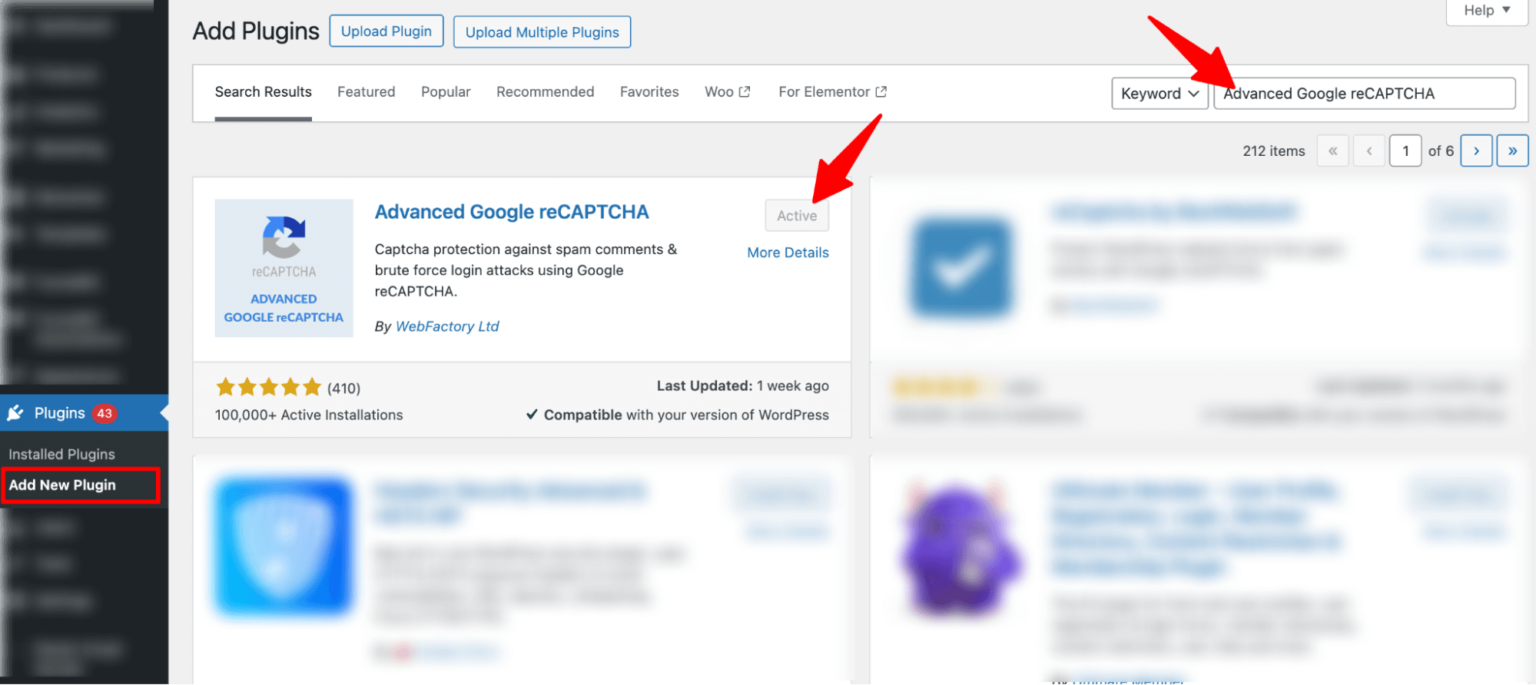Click Upload Multiple Plugins button

[542, 32]
